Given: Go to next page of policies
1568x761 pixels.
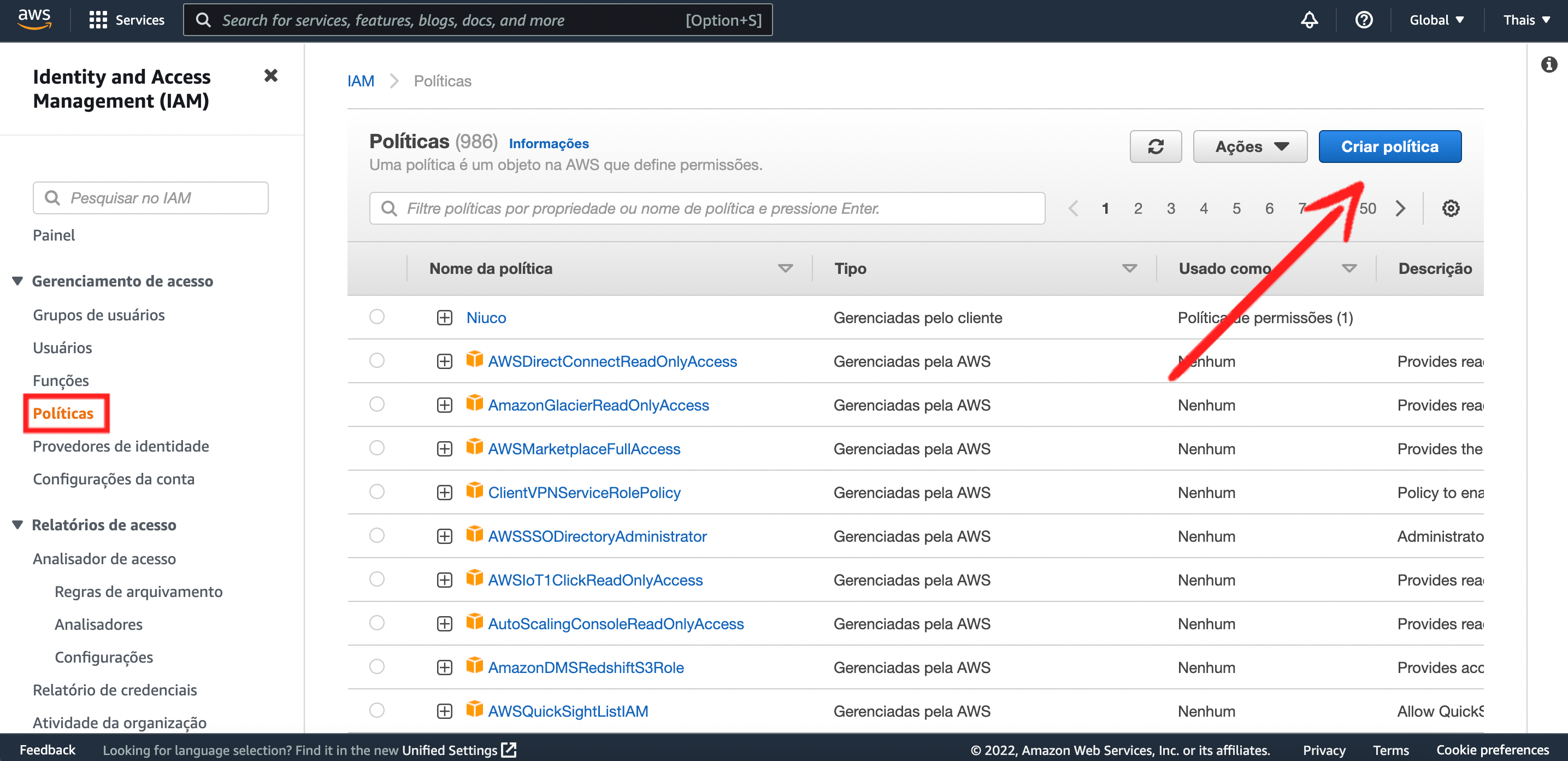Looking at the screenshot, I should click(1400, 208).
